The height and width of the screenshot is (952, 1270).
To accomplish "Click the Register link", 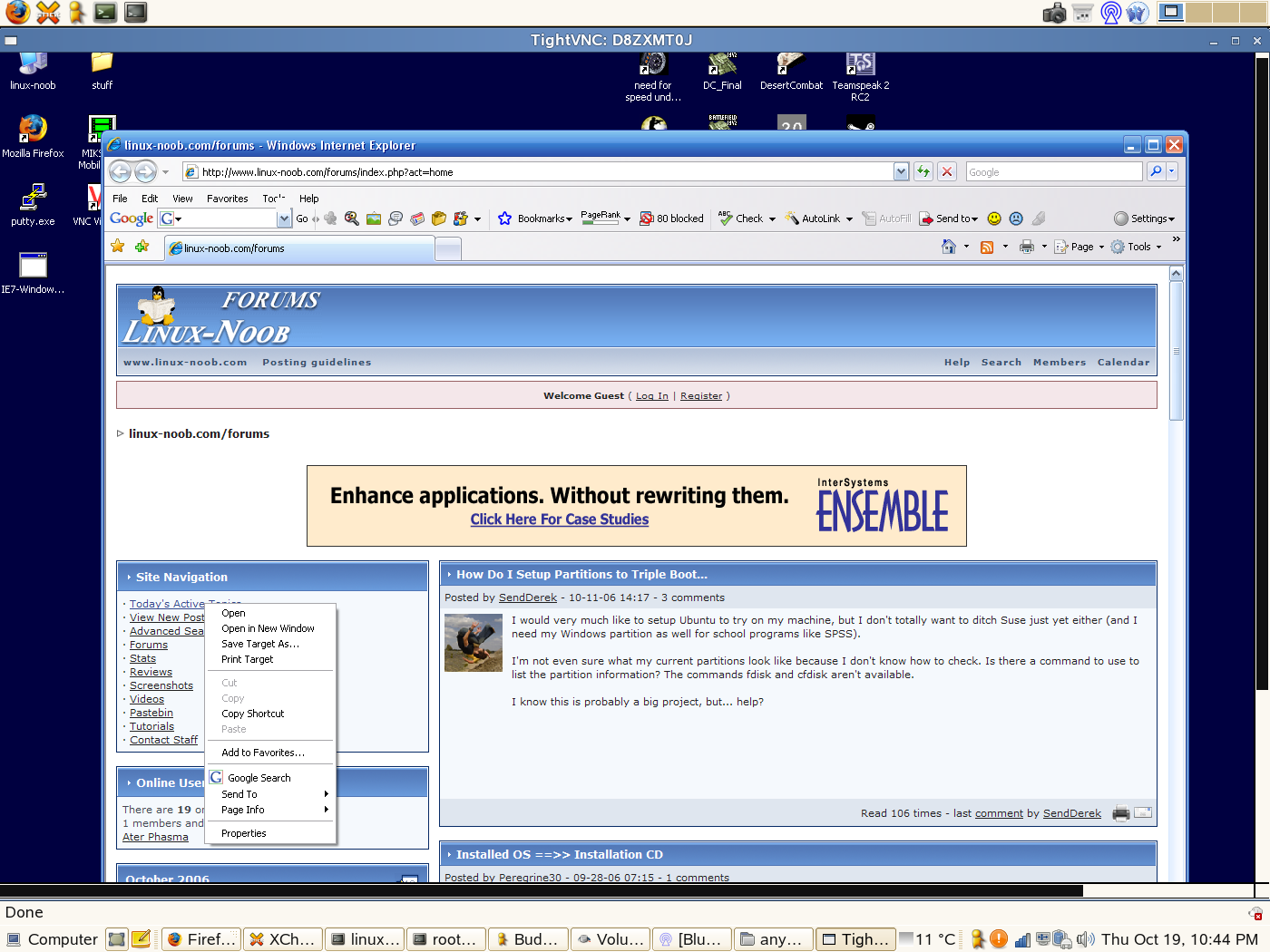I will [701, 396].
